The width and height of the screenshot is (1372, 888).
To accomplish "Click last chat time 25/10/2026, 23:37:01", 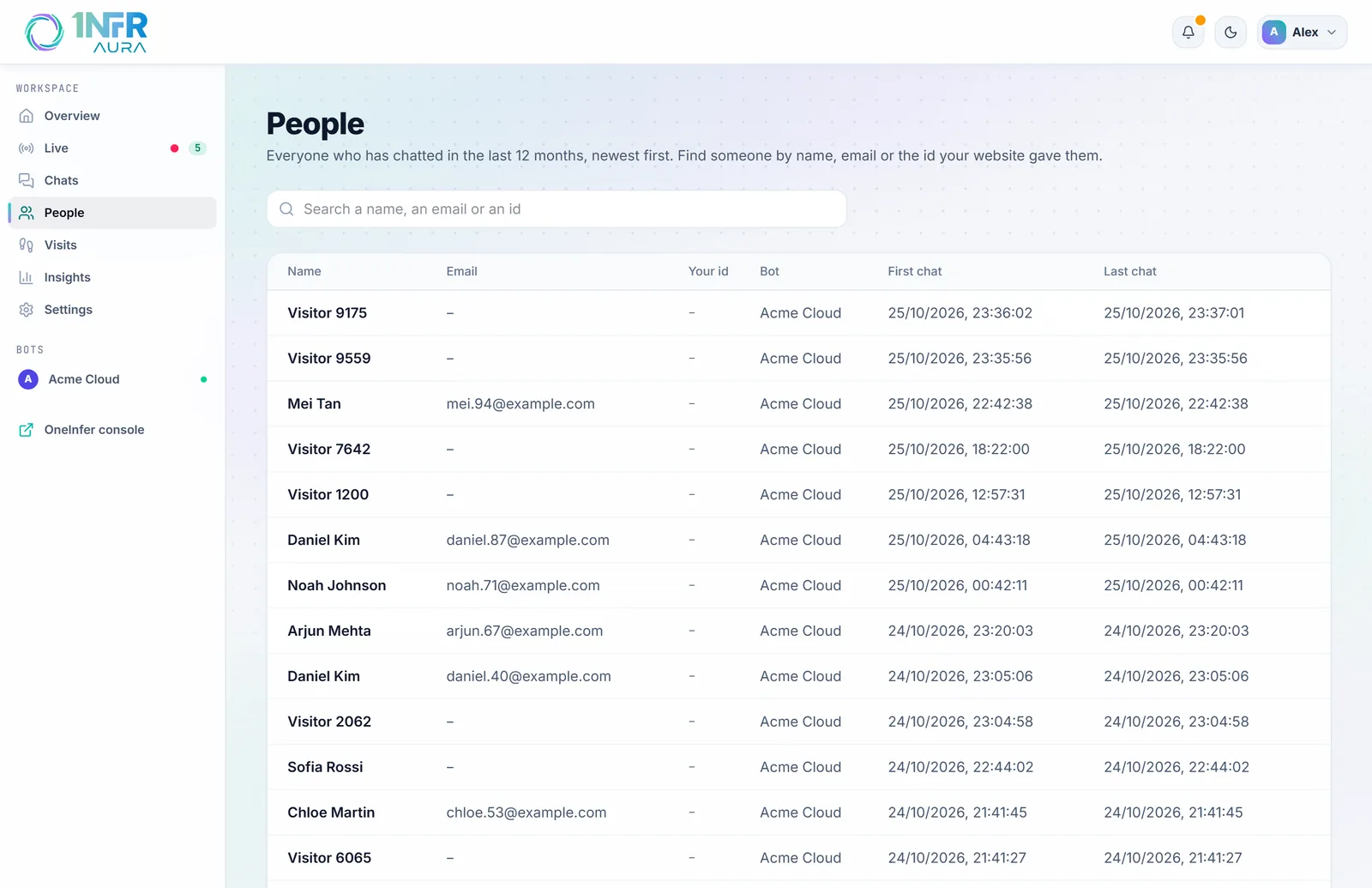I will (x=1174, y=313).
